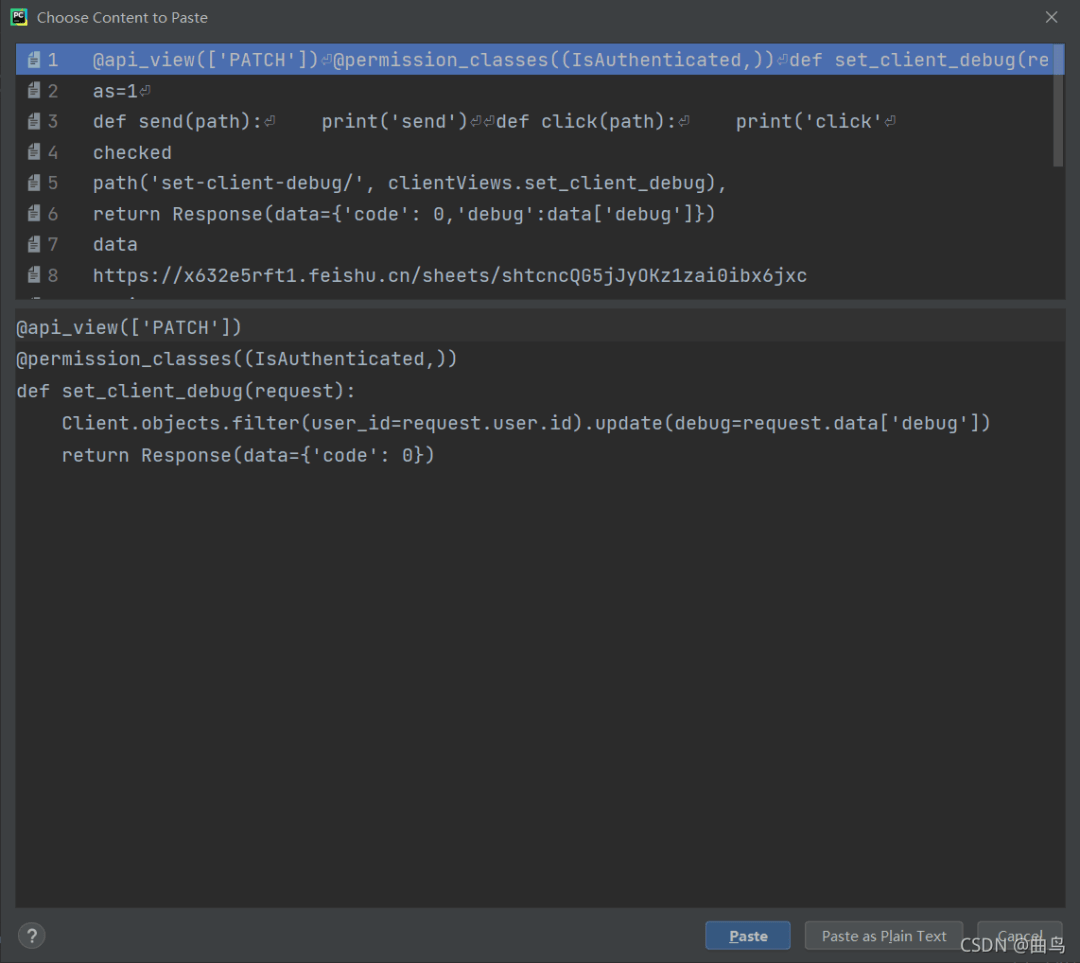This screenshot has width=1080, height=963.
Task: Select the 'return Response' history entry
Action: click(x=534, y=214)
